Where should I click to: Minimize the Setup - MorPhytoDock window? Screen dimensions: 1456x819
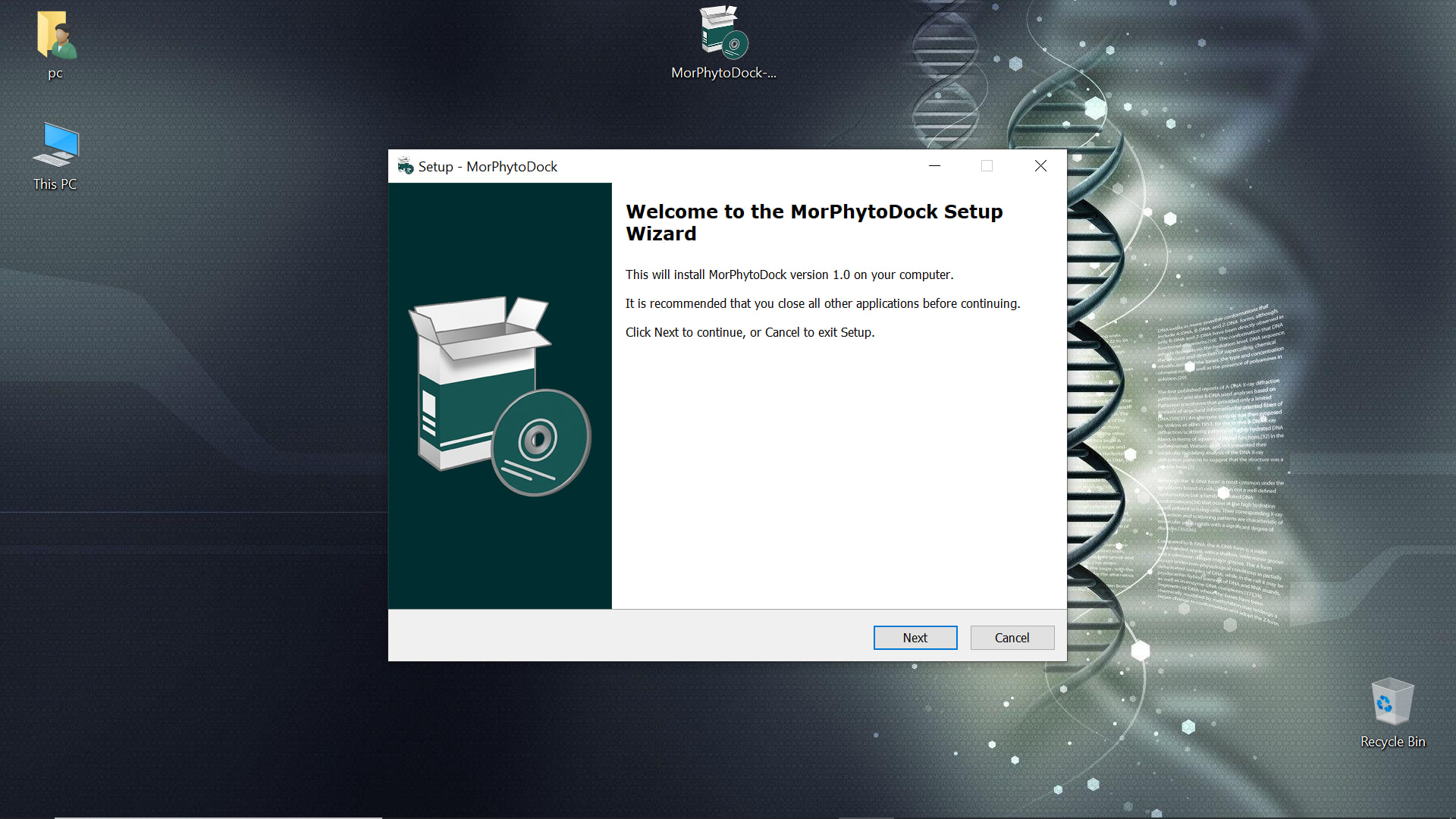point(934,166)
